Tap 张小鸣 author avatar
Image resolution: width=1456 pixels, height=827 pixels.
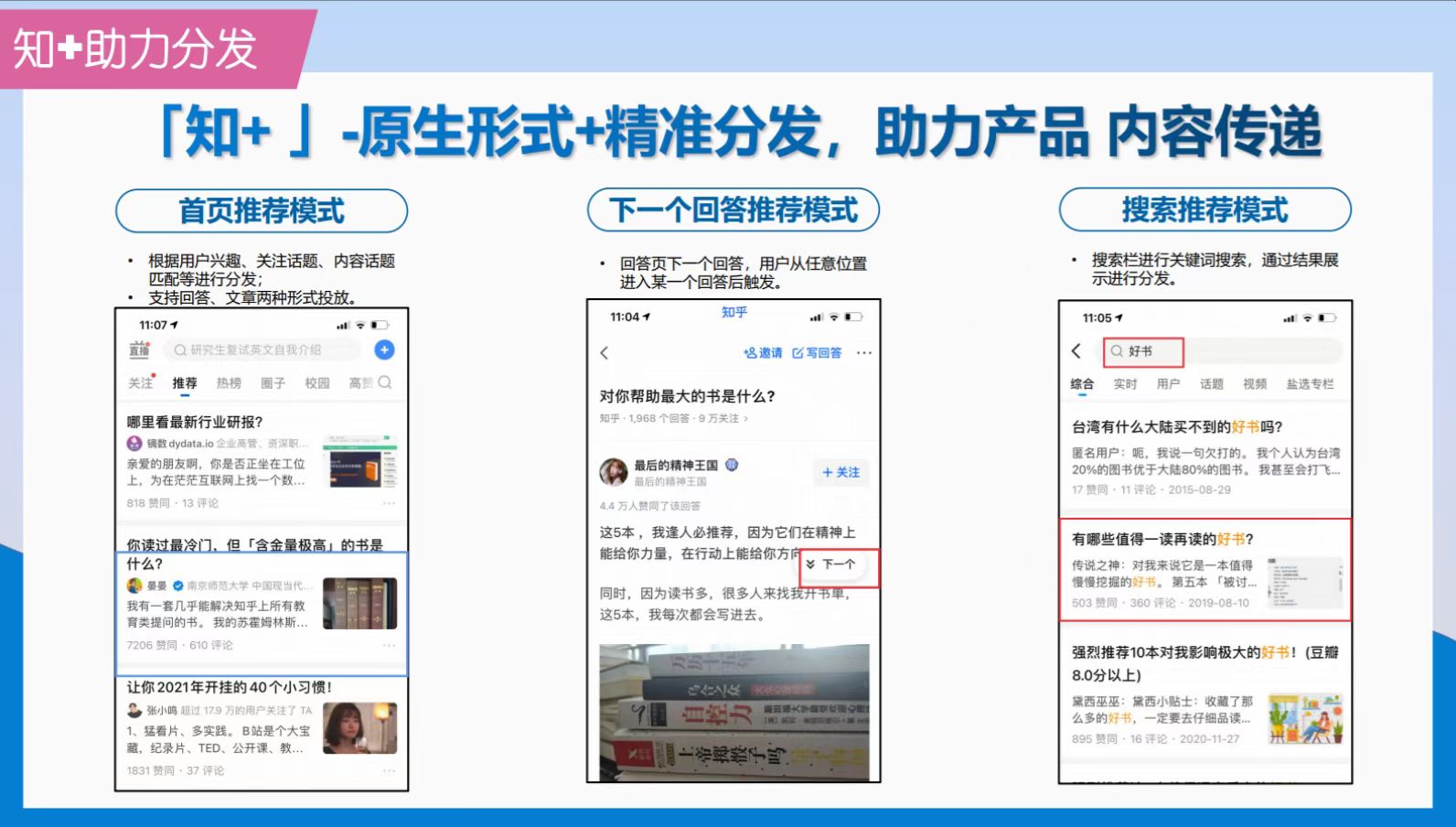coord(134,711)
